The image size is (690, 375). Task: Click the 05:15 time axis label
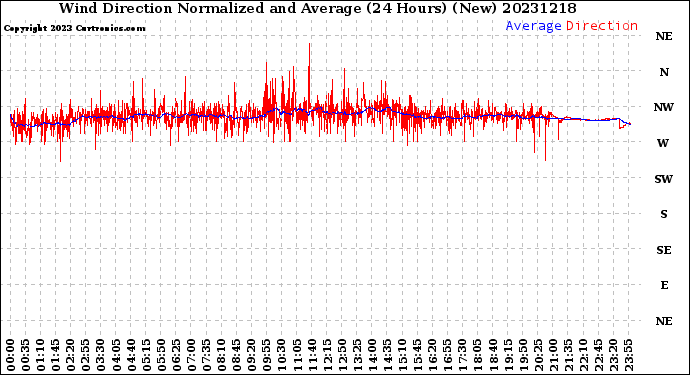pos(146,355)
